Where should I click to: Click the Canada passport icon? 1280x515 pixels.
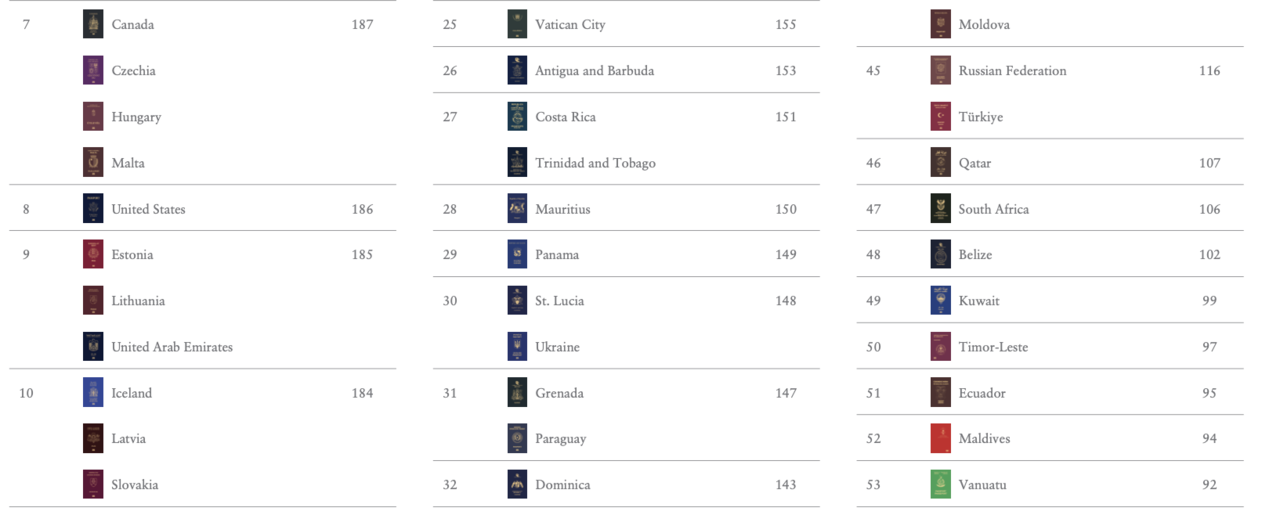(x=93, y=24)
